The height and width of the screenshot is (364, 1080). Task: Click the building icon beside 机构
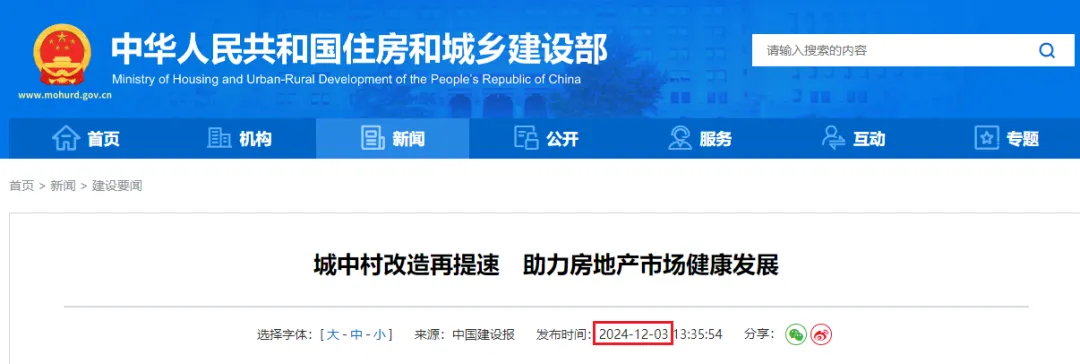[219, 139]
